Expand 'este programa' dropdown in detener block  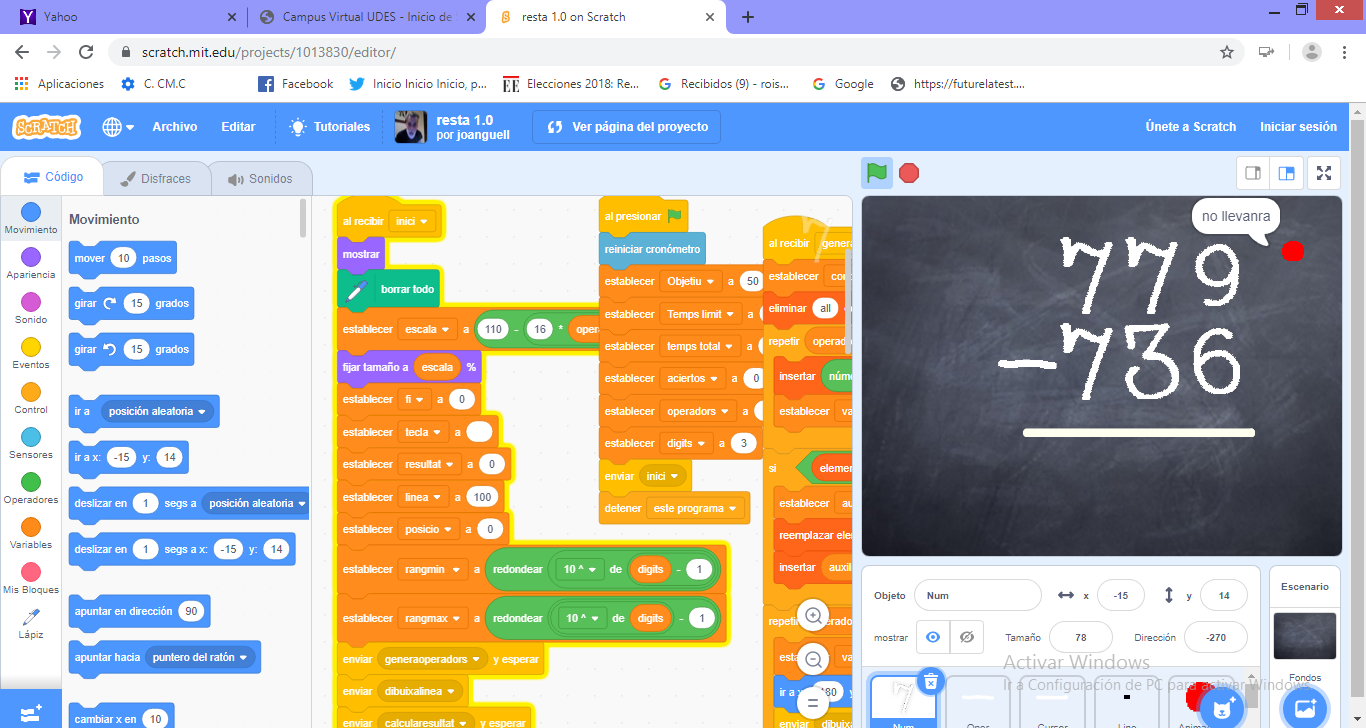click(734, 509)
